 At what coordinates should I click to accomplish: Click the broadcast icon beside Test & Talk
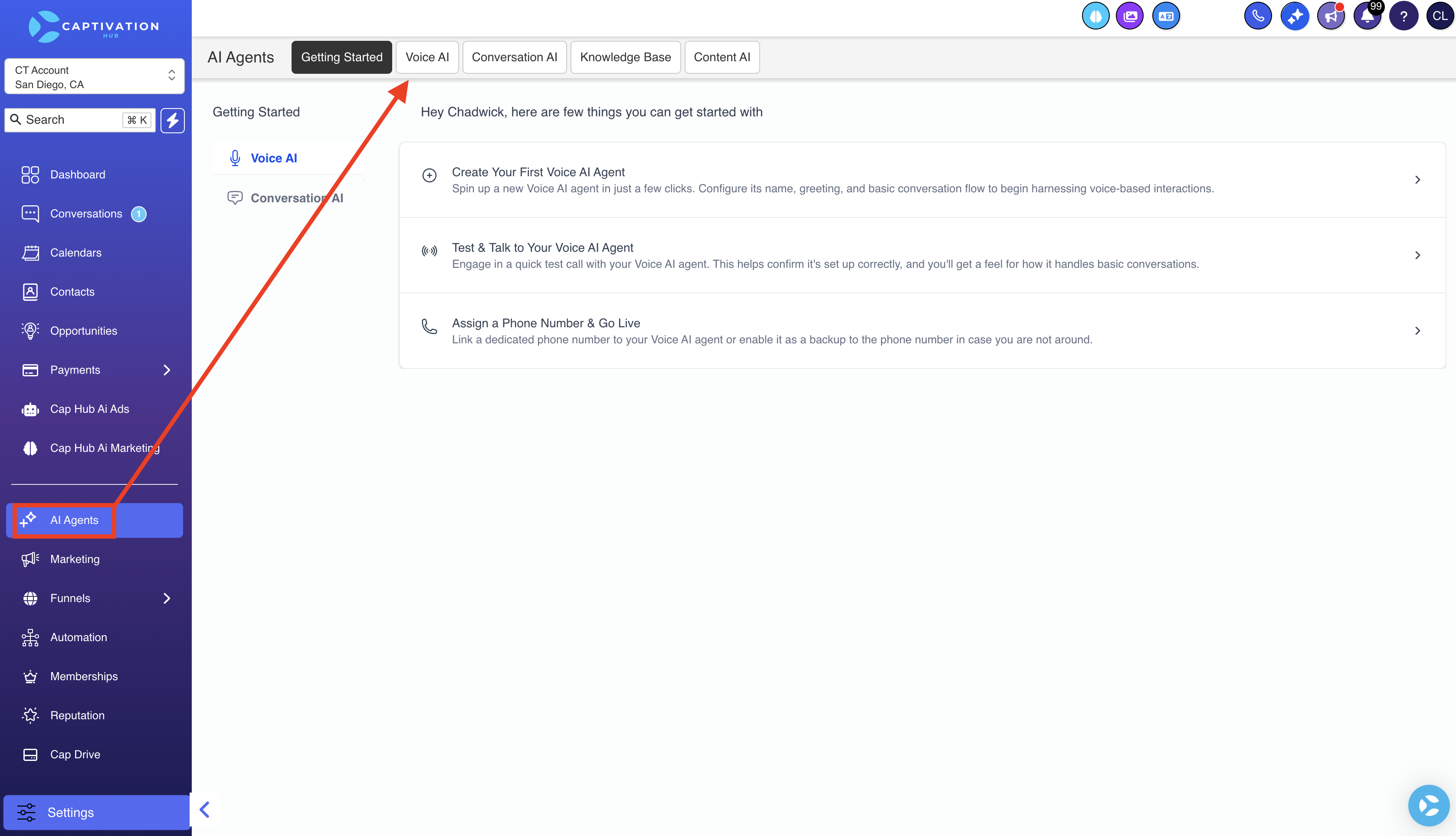pyautogui.click(x=429, y=251)
